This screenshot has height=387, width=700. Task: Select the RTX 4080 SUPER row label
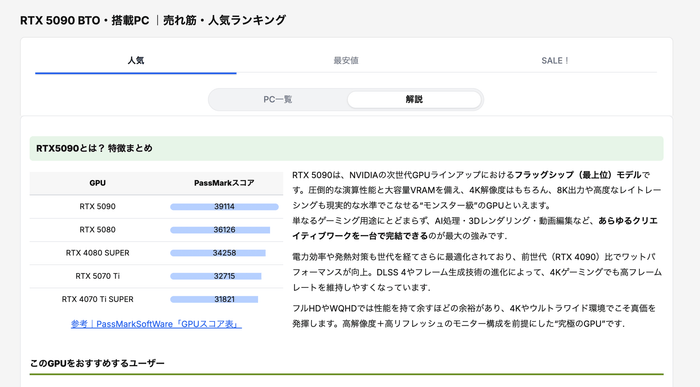pyautogui.click(x=97, y=253)
